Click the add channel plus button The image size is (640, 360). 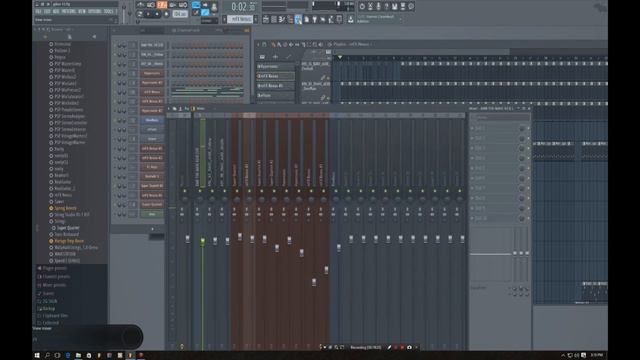(152, 229)
